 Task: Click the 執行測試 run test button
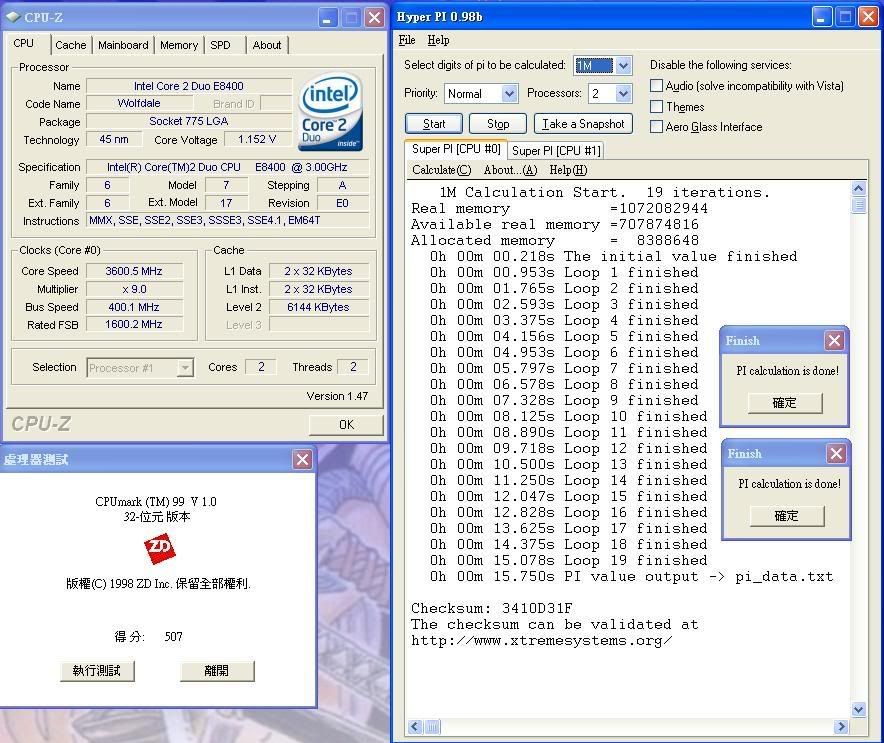coord(97,671)
